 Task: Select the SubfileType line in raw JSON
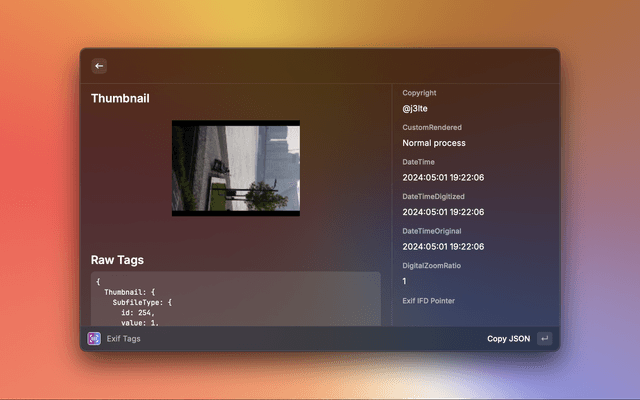point(143,301)
